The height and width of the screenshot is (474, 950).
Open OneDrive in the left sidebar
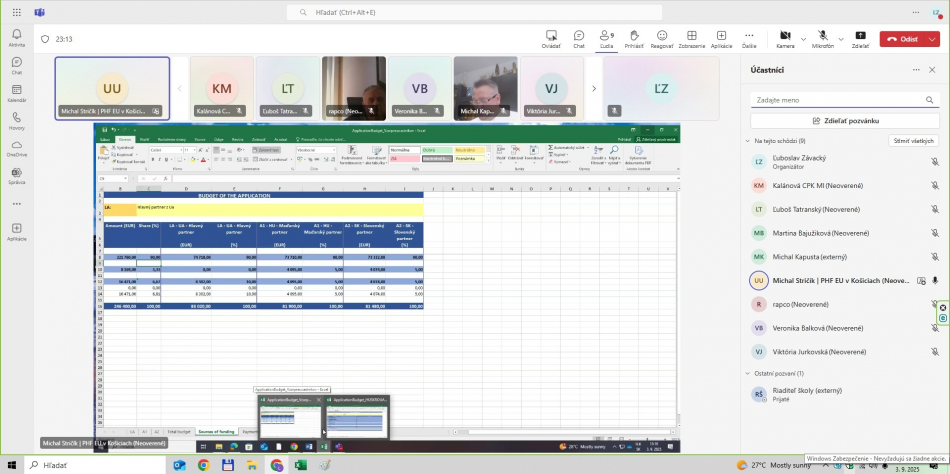[17, 147]
